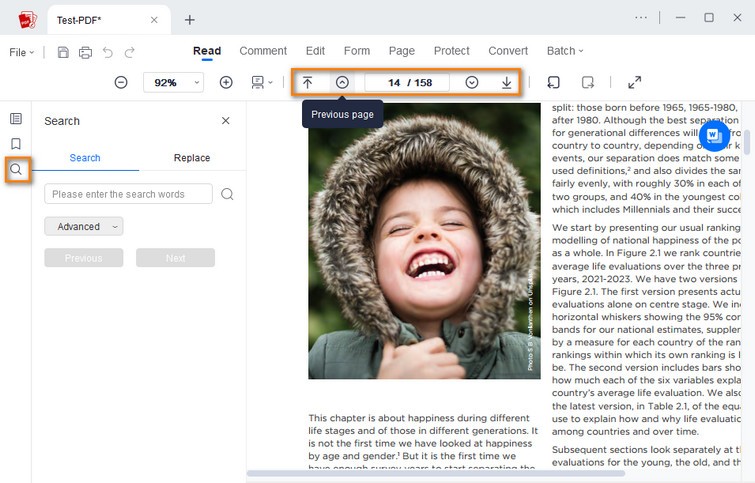Screen dimensions: 755x483
Task: Click the Save icon in the toolbar
Action: [x=63, y=52]
